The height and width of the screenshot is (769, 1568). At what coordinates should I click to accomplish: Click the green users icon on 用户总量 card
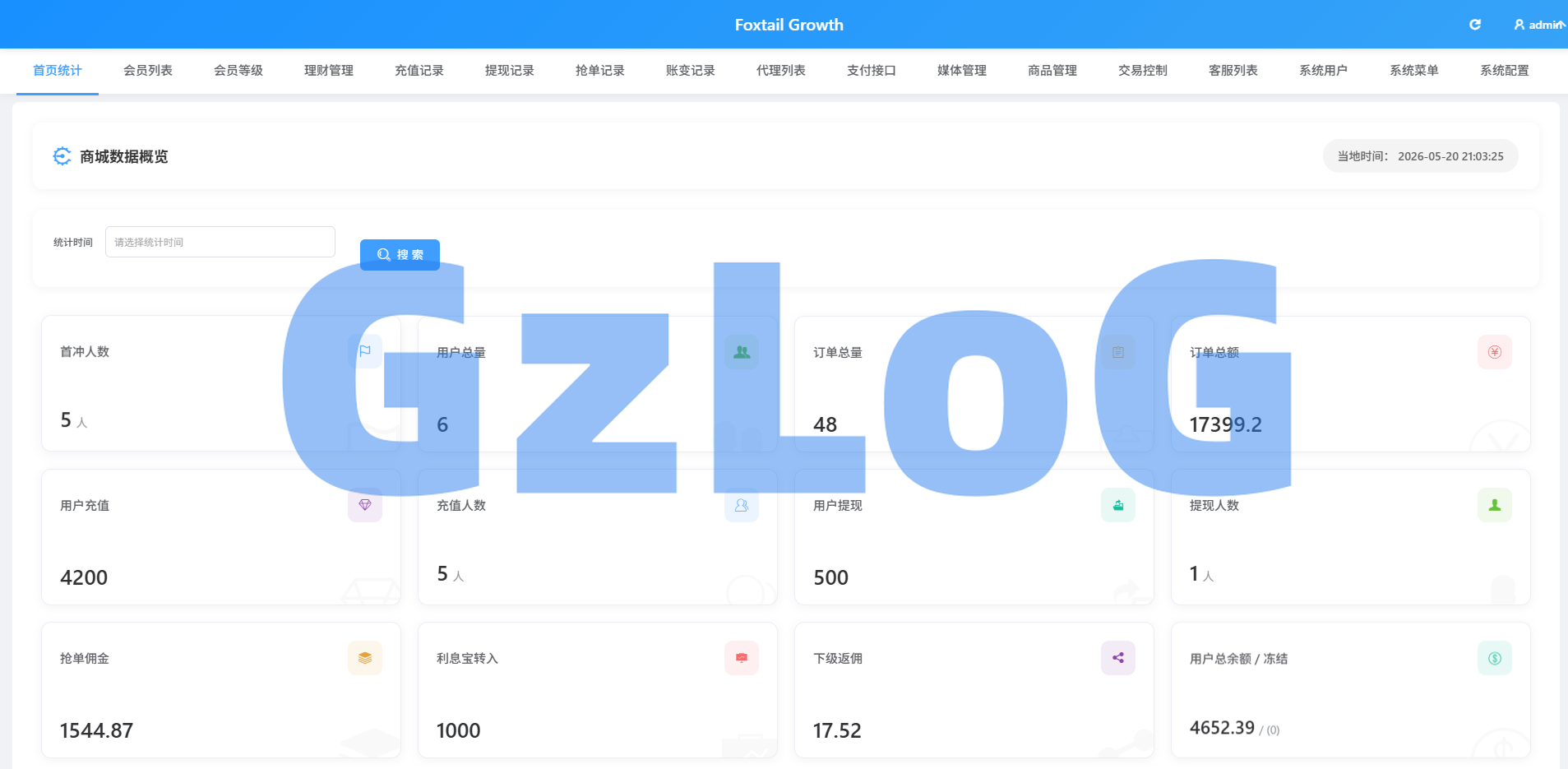[742, 352]
